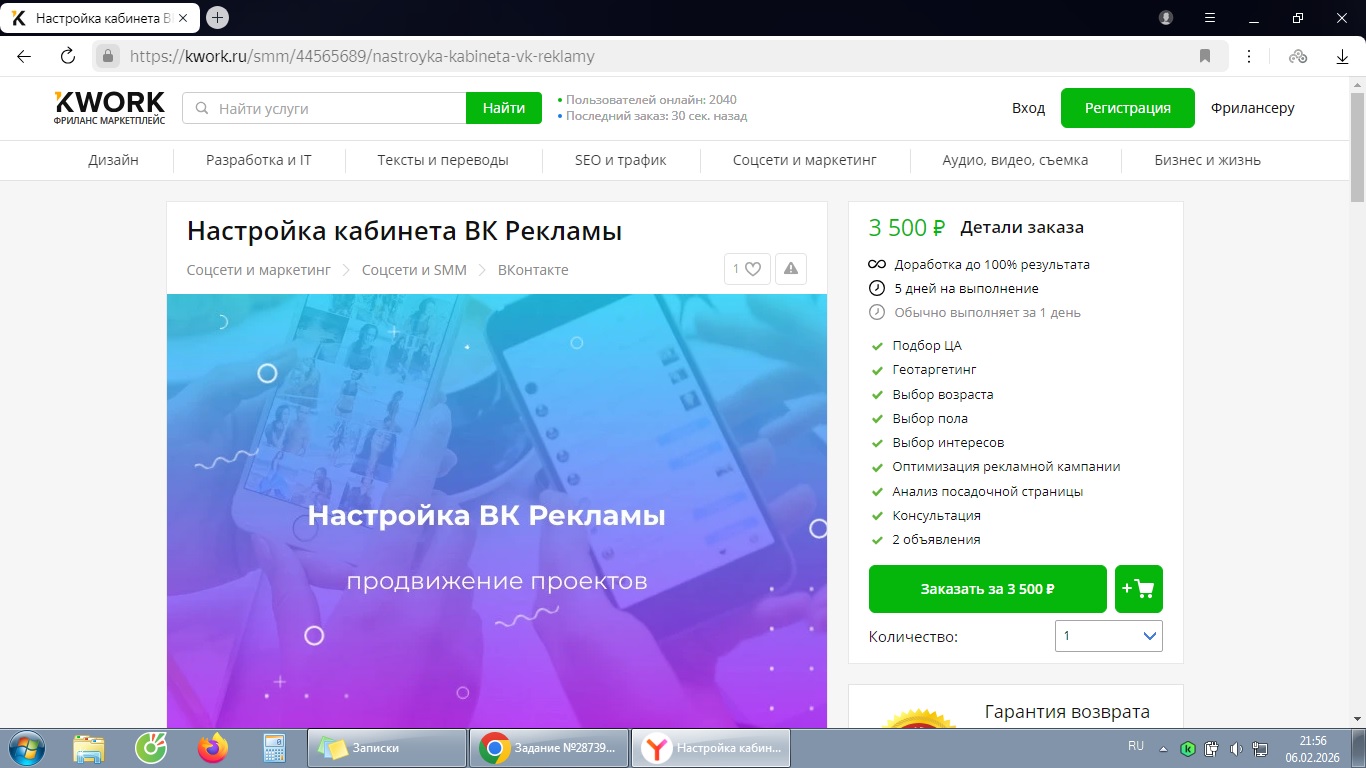Click the 5 дней на выполнение text
The image size is (1366, 768).
click(x=967, y=289)
